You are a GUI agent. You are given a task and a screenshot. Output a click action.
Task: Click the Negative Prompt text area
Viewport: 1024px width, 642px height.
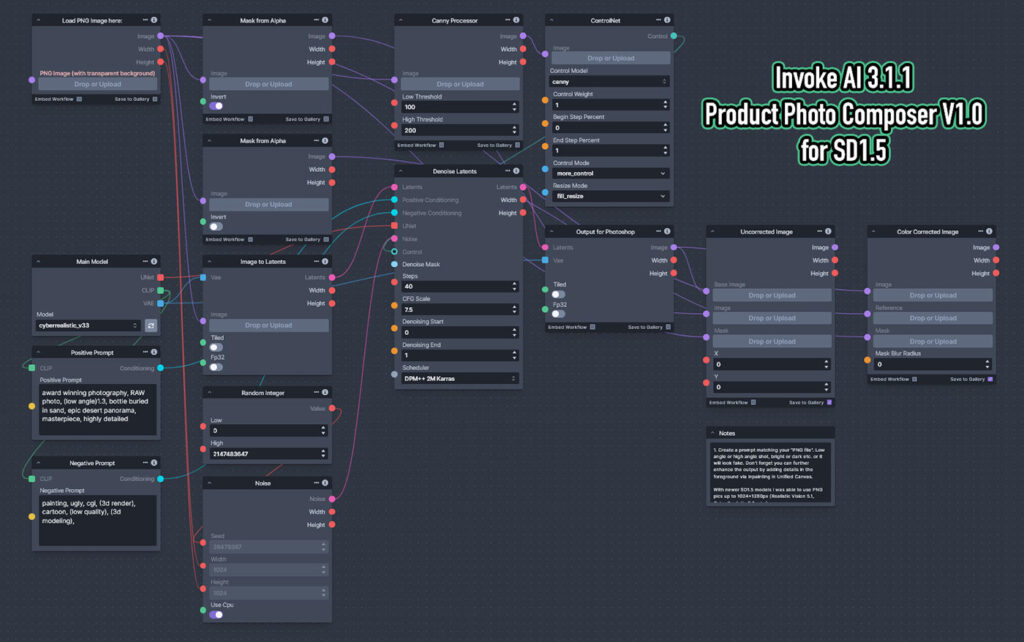[x=97, y=520]
